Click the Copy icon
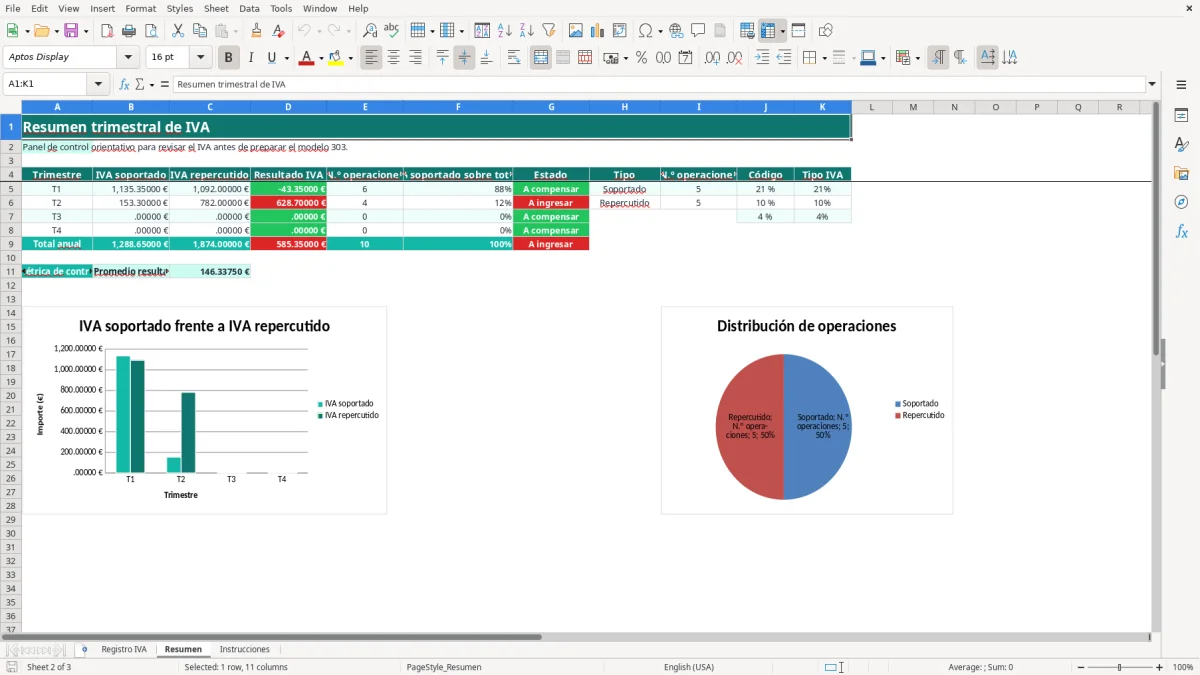 [x=199, y=31]
